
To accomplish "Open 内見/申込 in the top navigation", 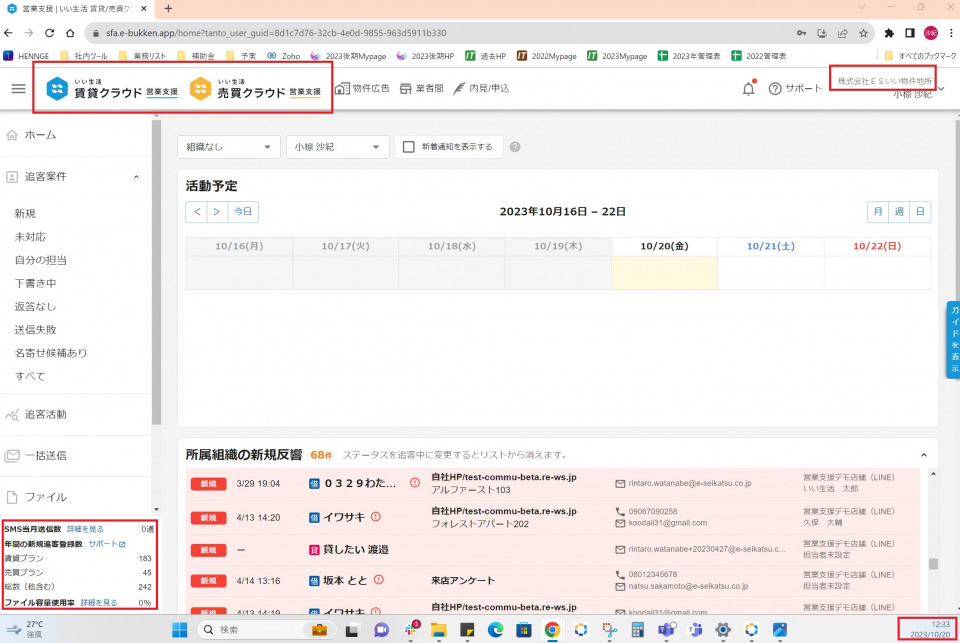I will (481, 88).
